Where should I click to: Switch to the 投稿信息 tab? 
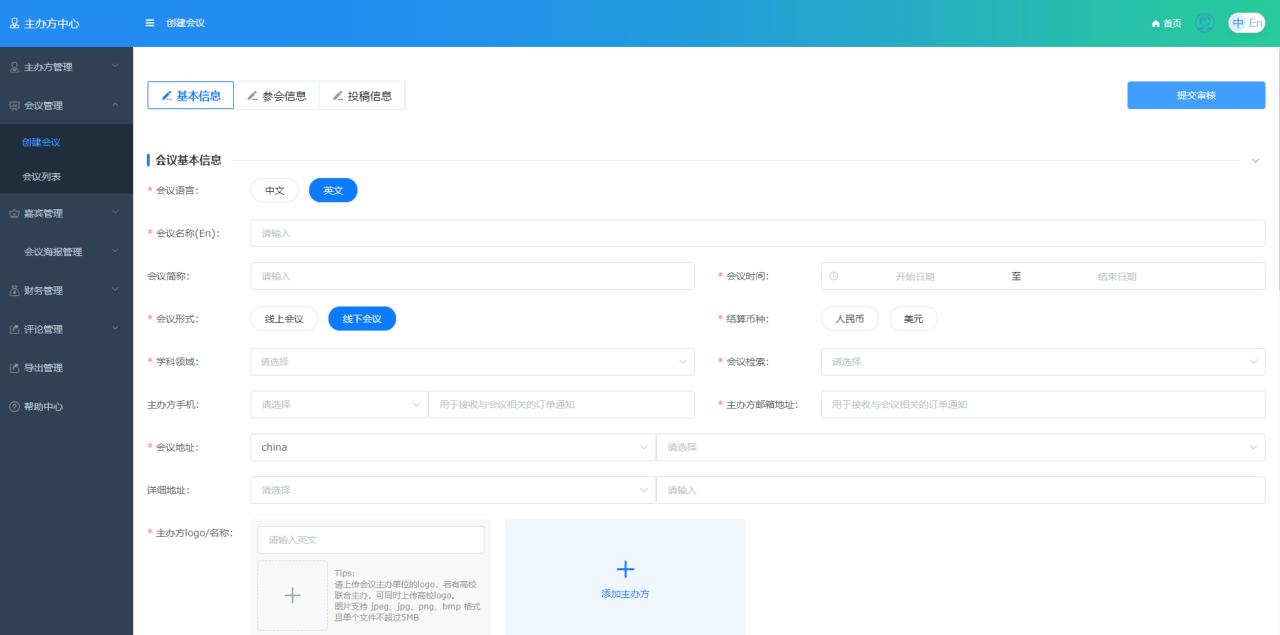coord(362,96)
